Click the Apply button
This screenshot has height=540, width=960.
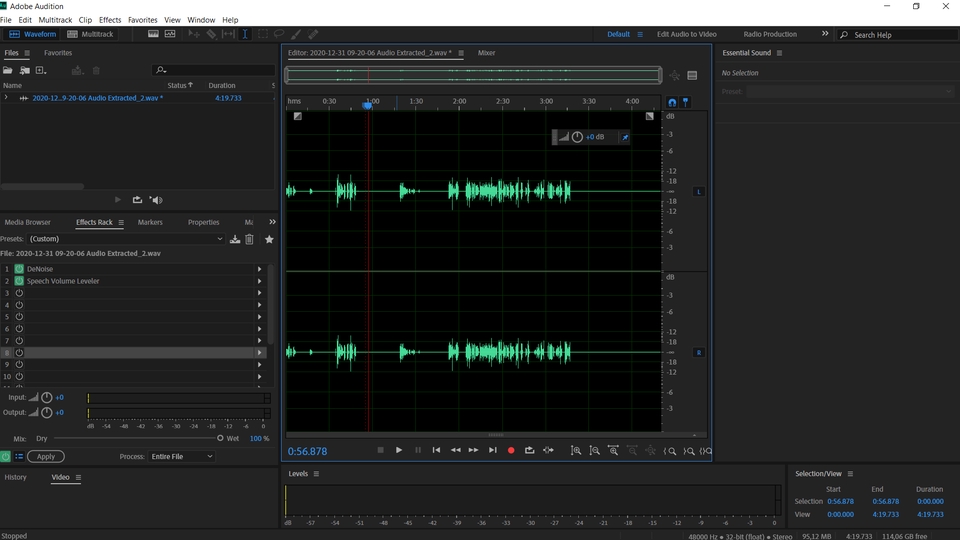tap(45, 456)
